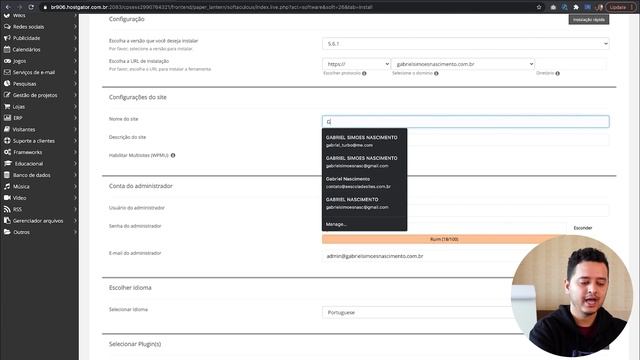The image size is (640, 360).
Task: Open the version selection dropdown 5.6.1
Action: [466, 44]
